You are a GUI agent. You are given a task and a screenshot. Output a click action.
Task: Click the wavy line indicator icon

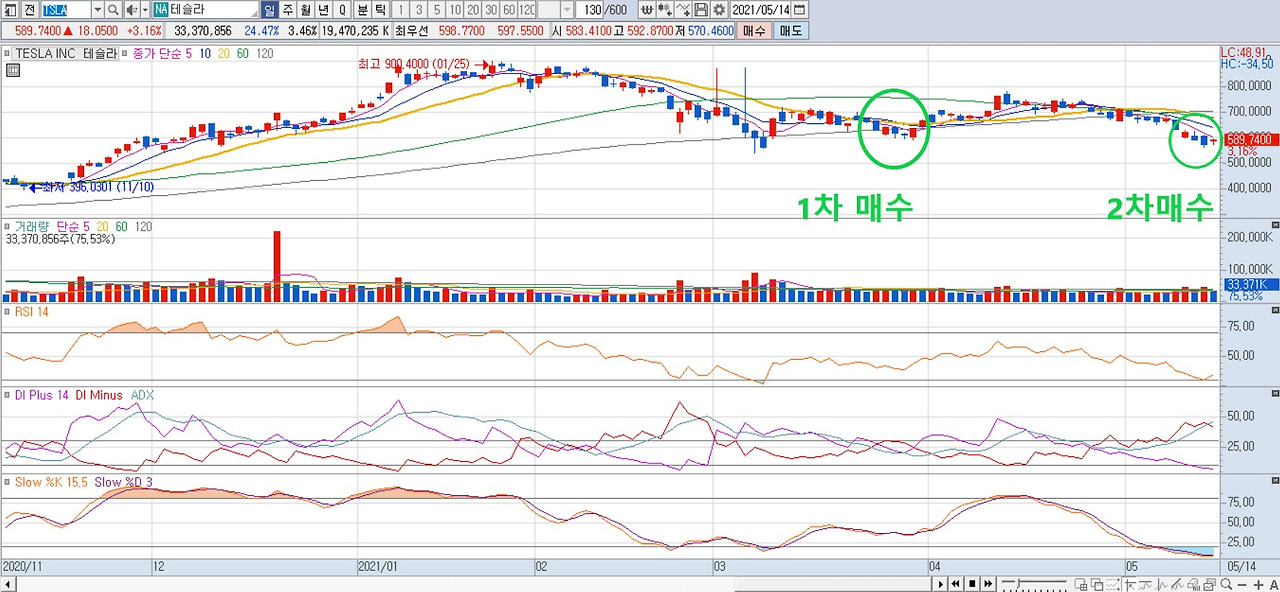point(1146,584)
